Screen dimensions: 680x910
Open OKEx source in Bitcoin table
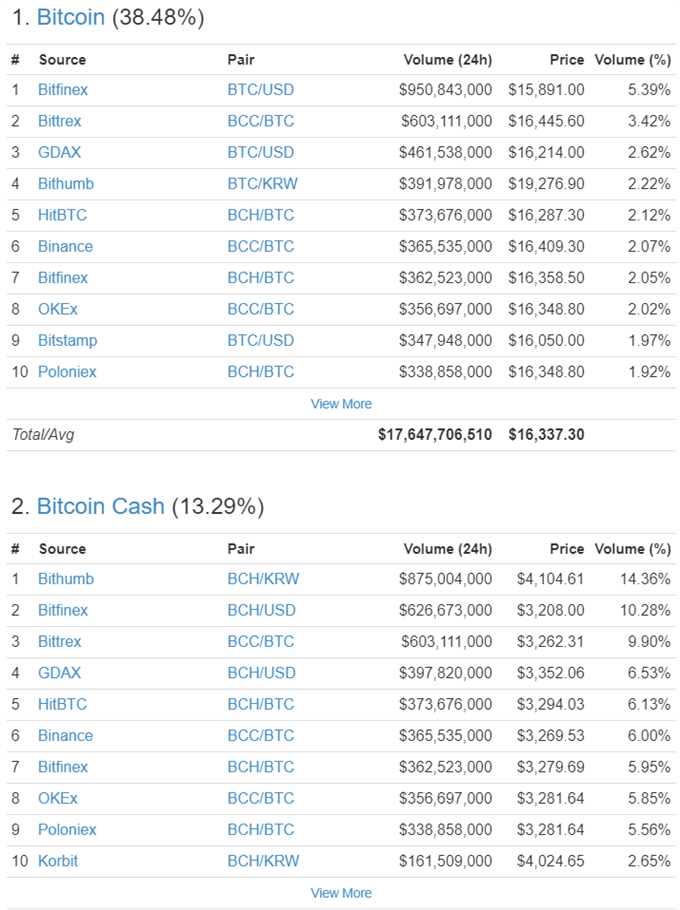pyautogui.click(x=58, y=309)
